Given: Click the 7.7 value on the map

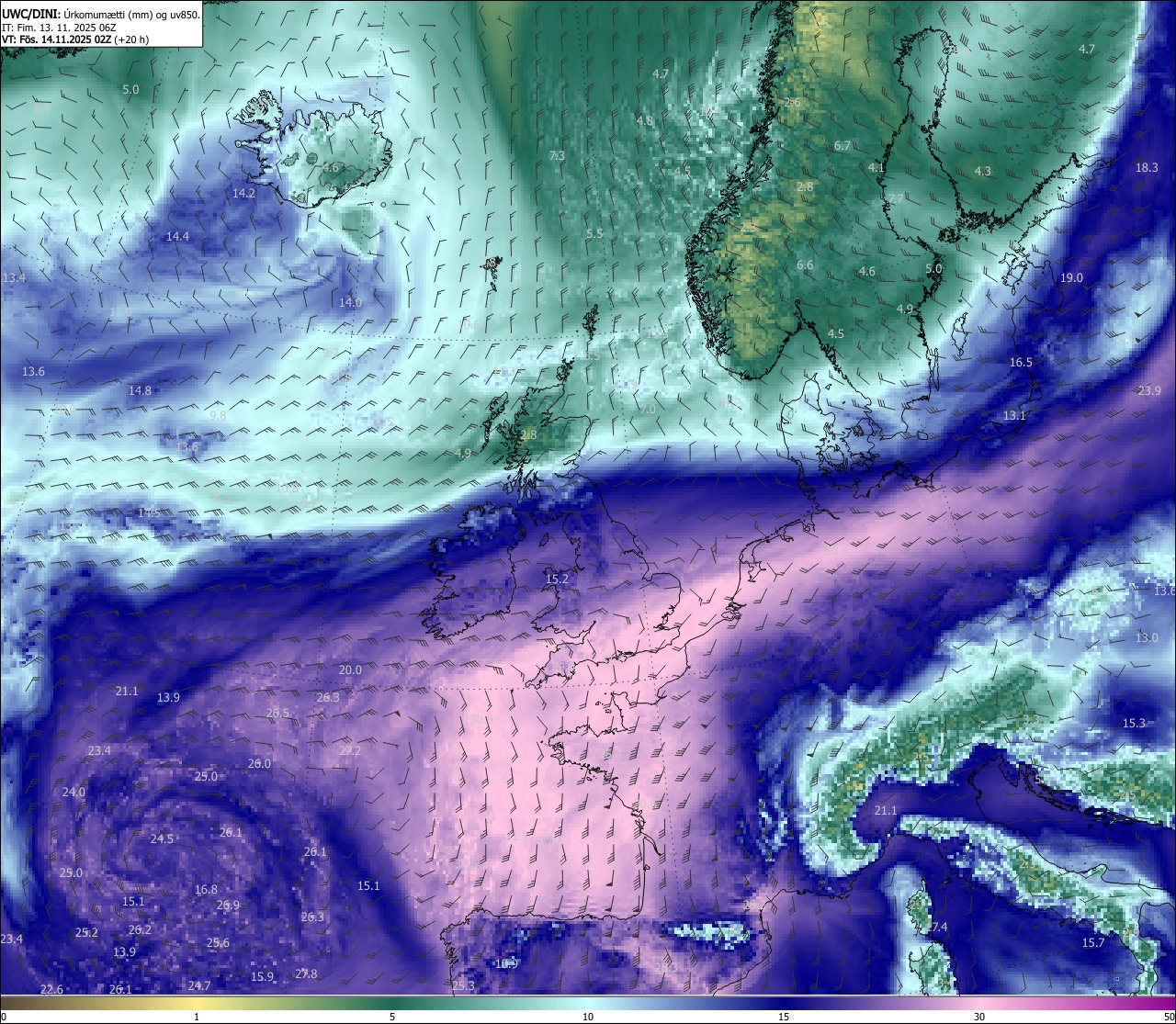Looking at the screenshot, I should pos(895,199).
